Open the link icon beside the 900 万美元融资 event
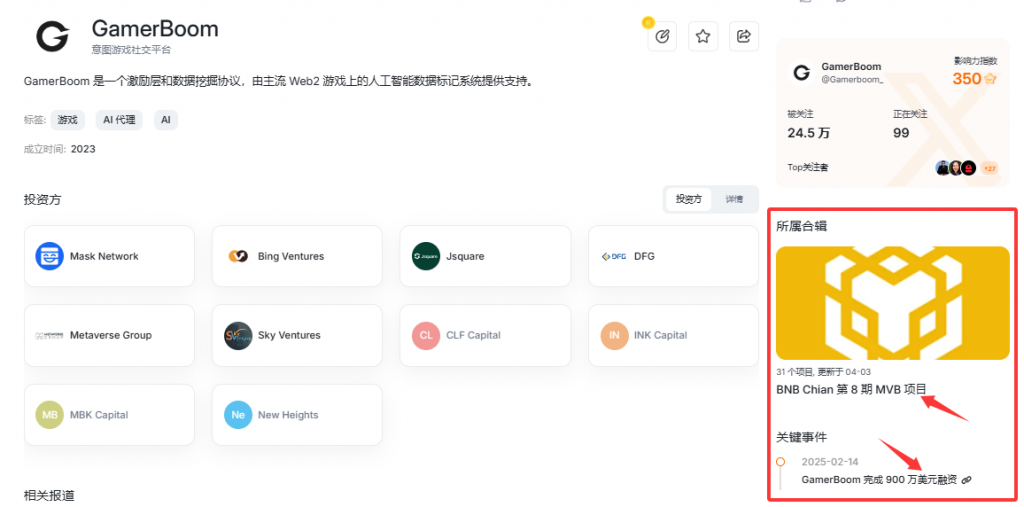 click(x=967, y=480)
